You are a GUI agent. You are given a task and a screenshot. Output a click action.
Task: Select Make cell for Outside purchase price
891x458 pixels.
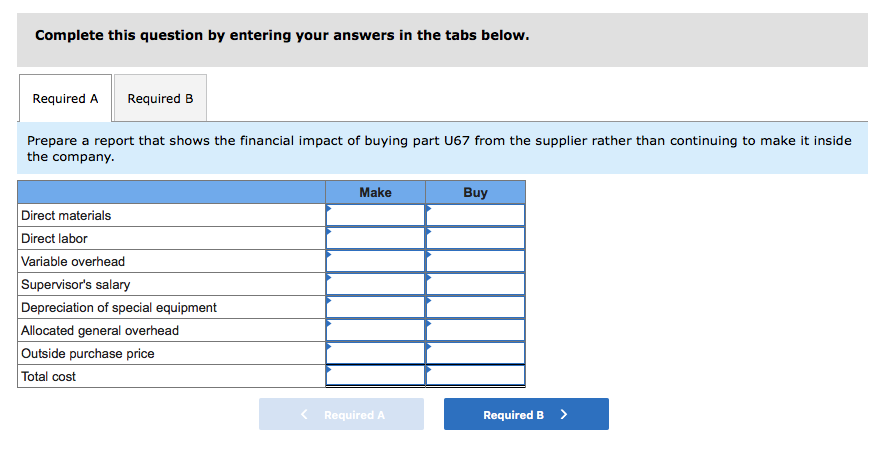(375, 354)
